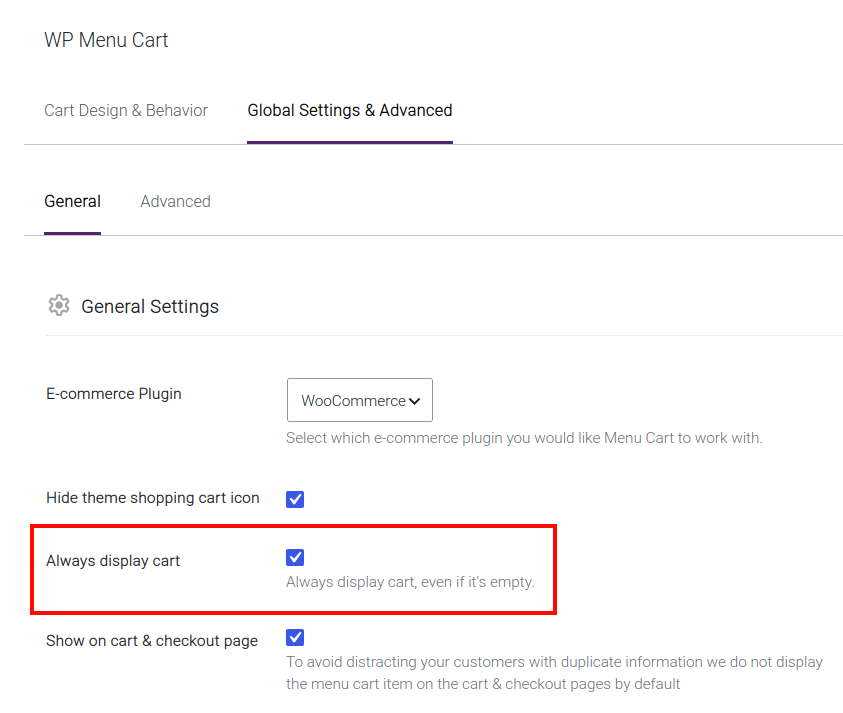Click the Always display cart label
Viewport: 843px width, 713px height.
tap(113, 561)
